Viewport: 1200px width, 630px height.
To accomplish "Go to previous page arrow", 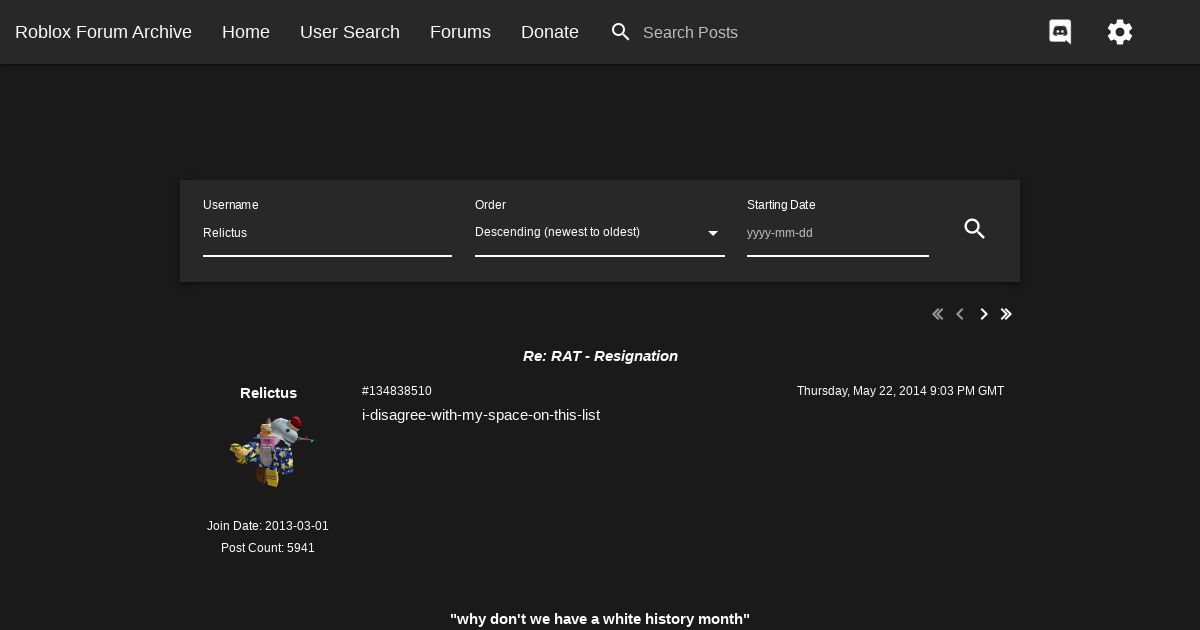I will [960, 314].
